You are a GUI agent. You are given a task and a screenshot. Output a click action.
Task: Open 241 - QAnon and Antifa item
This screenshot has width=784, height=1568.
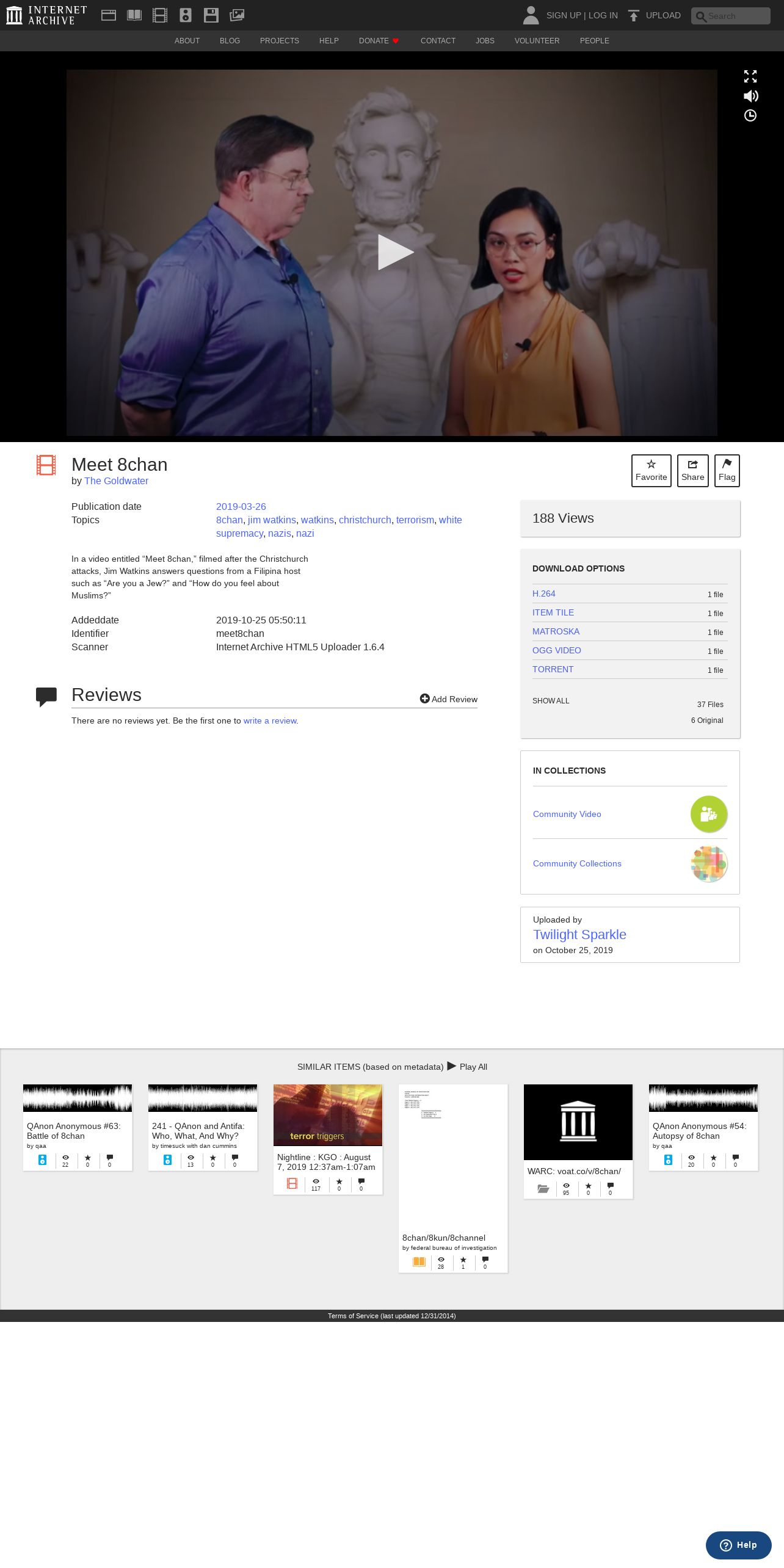[x=203, y=1128]
